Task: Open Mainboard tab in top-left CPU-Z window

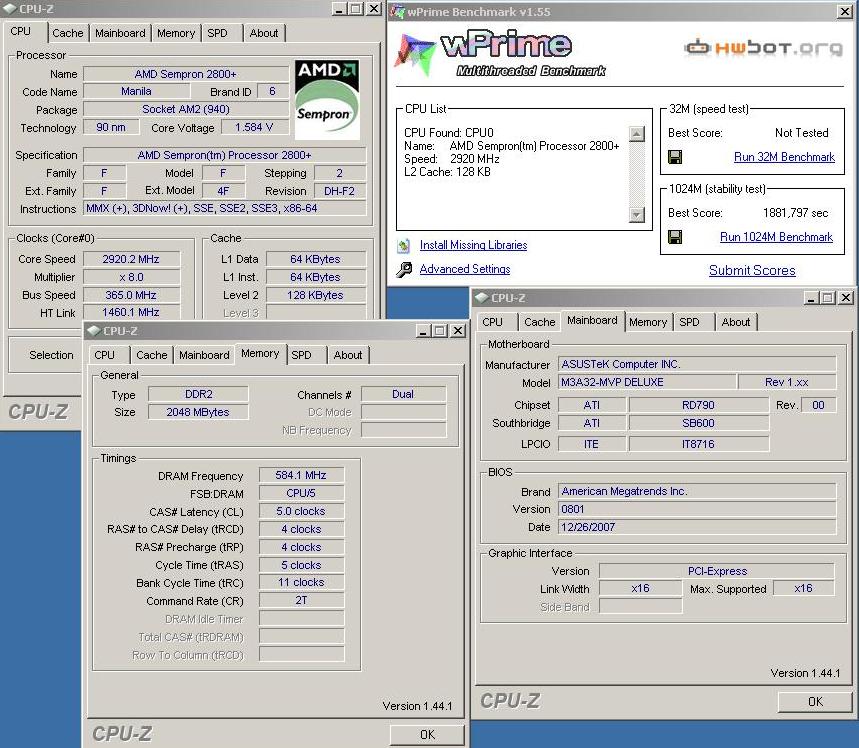Action: [120, 33]
